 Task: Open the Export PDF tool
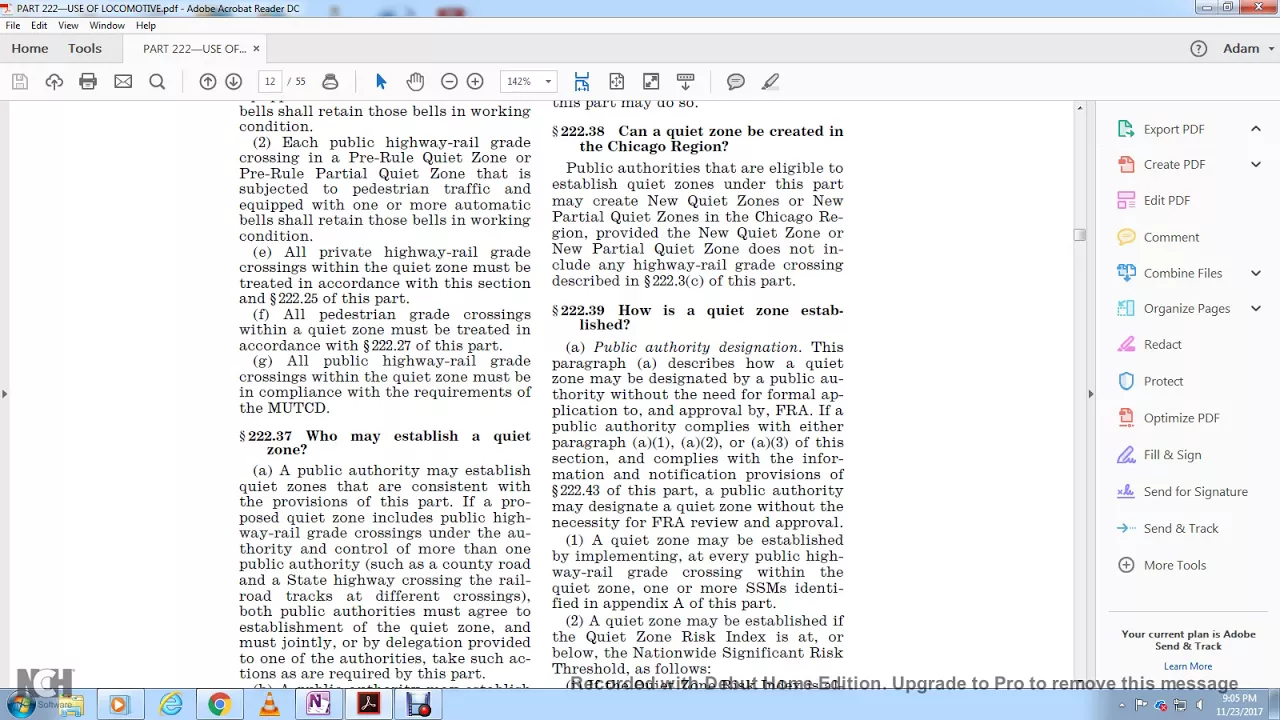1174,129
